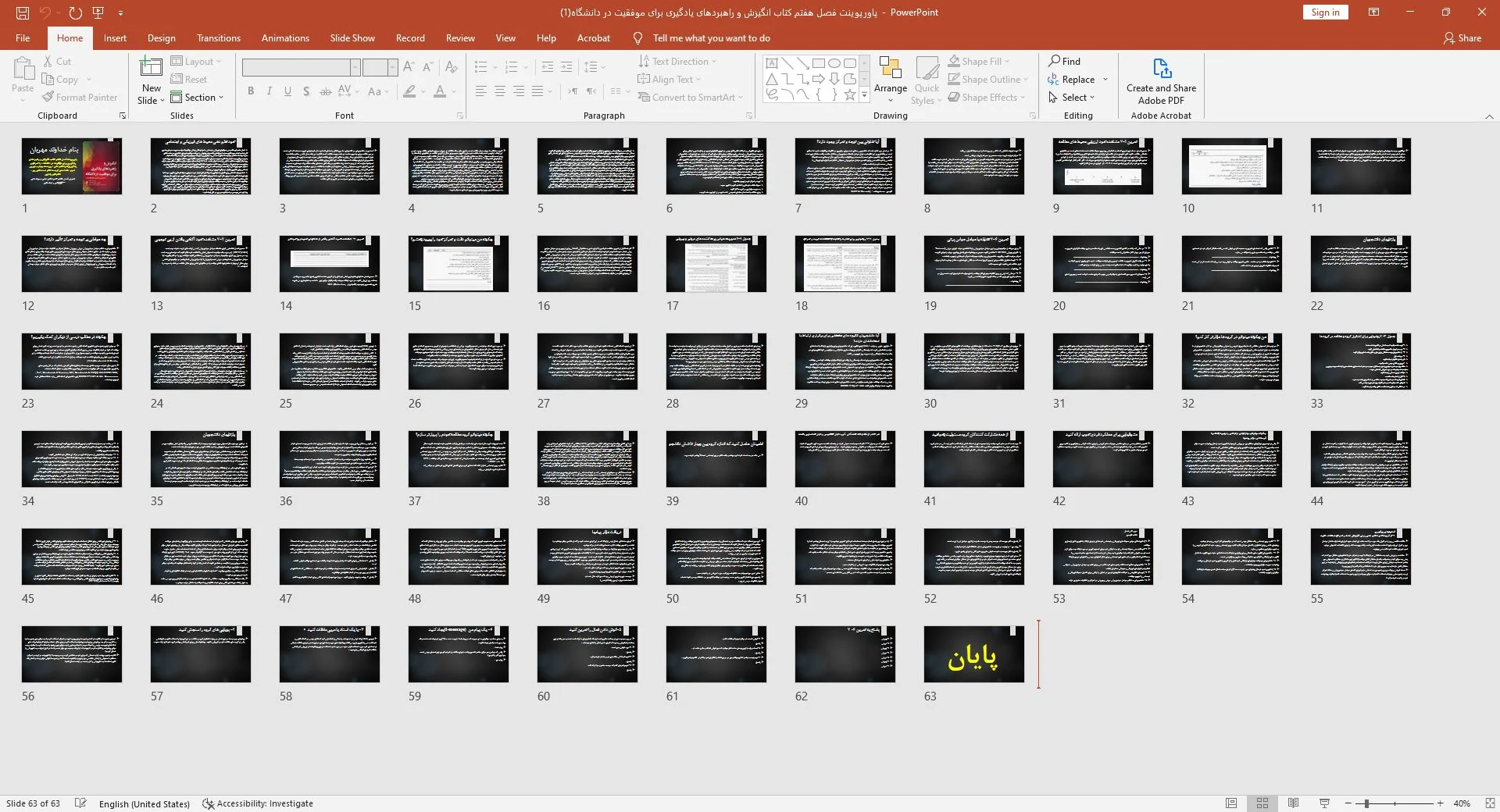Viewport: 1500px width, 812px height.
Task: Click the Share button
Action: point(1462,38)
